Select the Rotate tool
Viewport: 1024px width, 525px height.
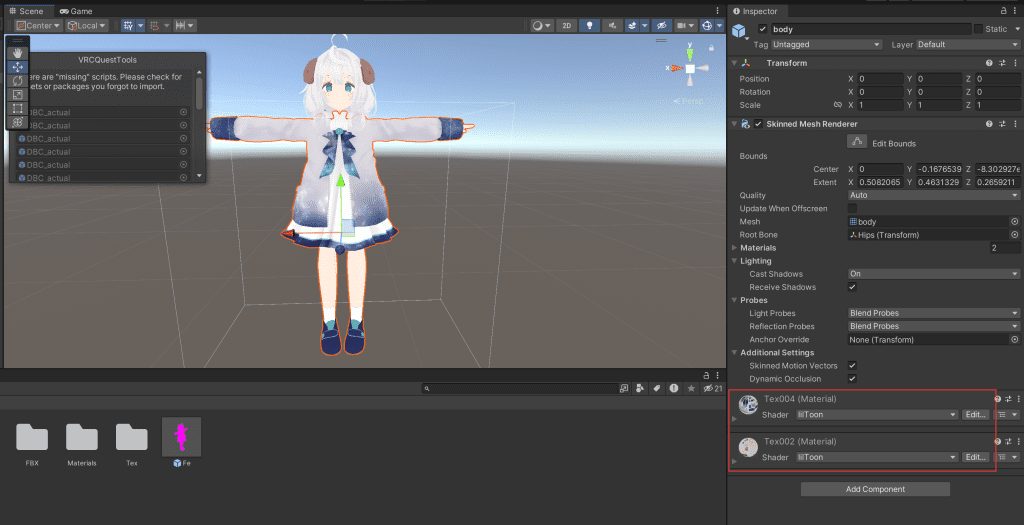click(18, 81)
